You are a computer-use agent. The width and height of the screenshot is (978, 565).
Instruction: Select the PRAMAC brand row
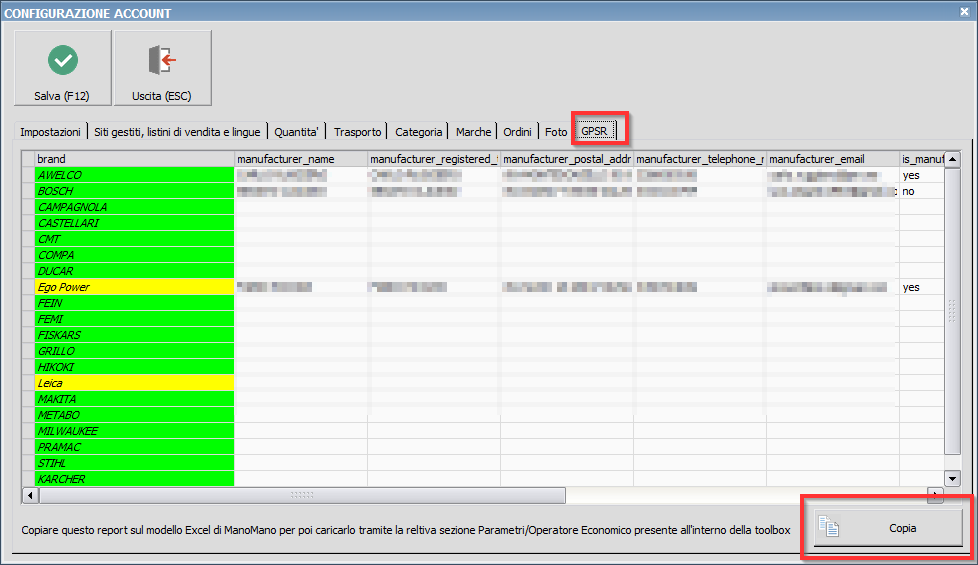[x=135, y=447]
